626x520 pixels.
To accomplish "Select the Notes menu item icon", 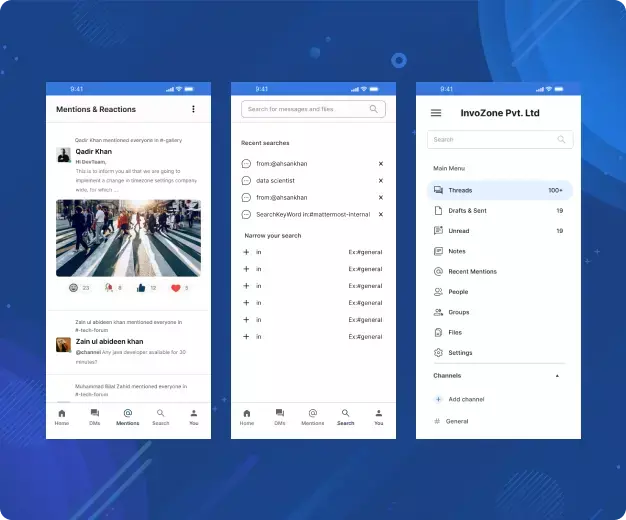I will click(438, 251).
